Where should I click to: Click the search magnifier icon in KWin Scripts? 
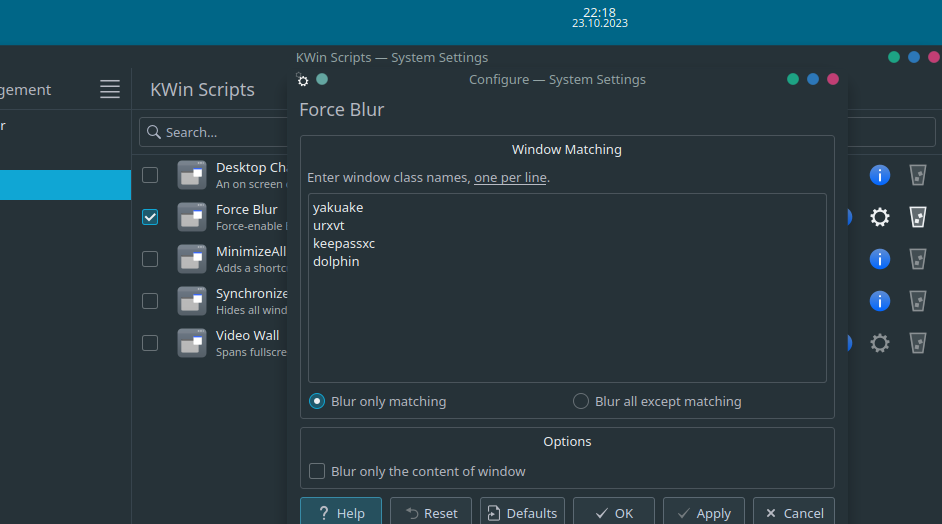coord(154,132)
